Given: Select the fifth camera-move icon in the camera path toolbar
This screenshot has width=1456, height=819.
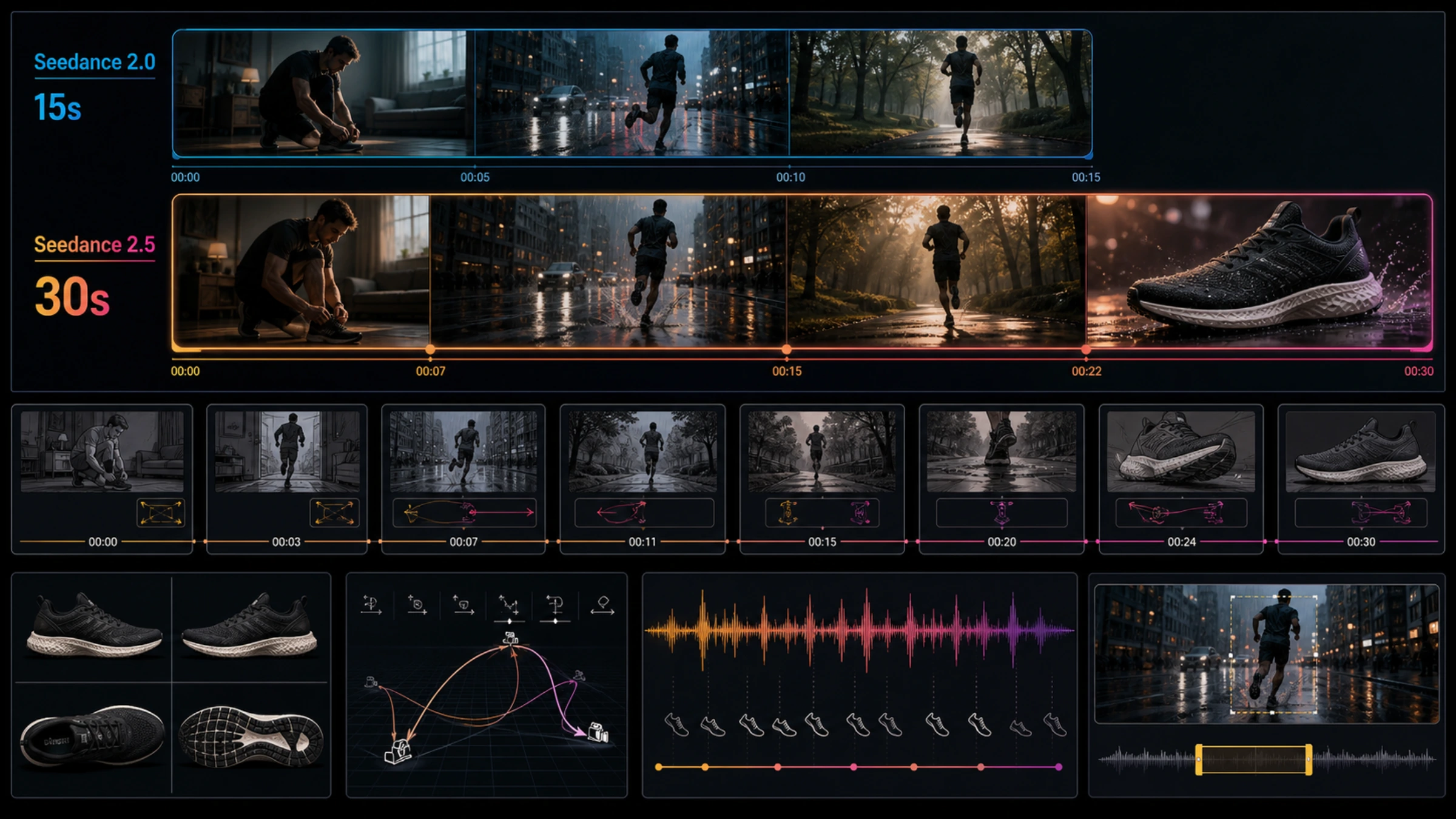Looking at the screenshot, I should pos(555,605).
